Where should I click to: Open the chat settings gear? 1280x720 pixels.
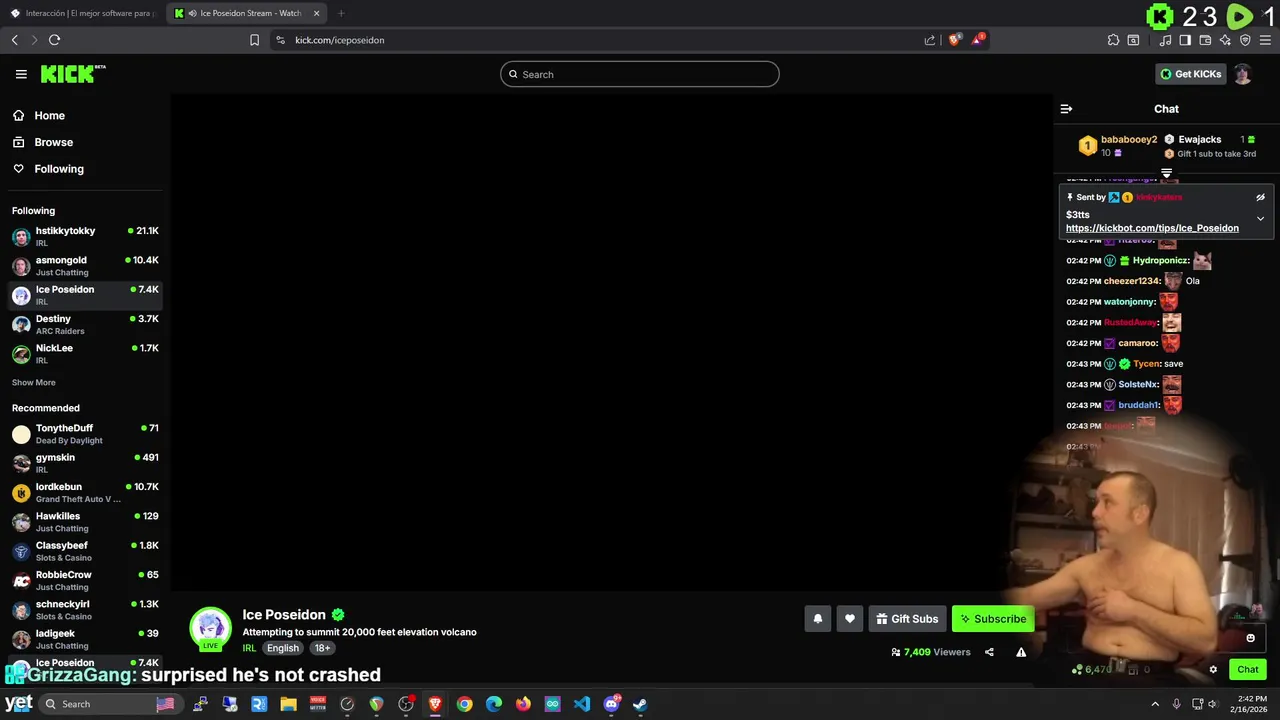tap(1213, 670)
